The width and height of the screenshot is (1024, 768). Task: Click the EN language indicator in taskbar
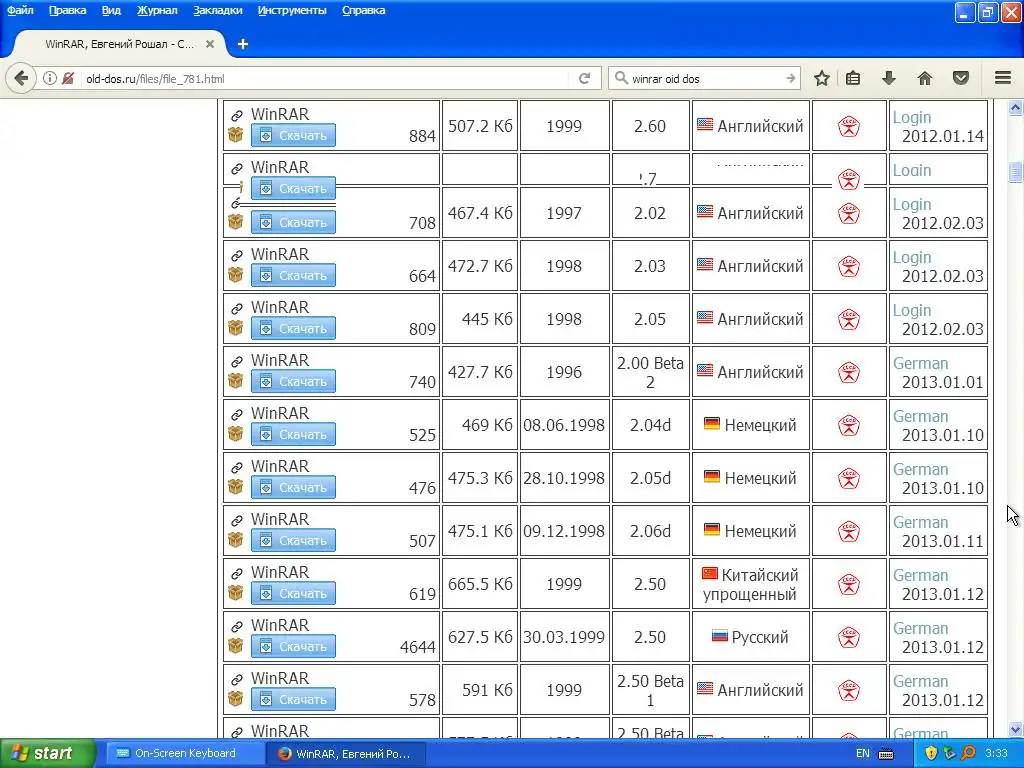pyautogui.click(x=863, y=753)
